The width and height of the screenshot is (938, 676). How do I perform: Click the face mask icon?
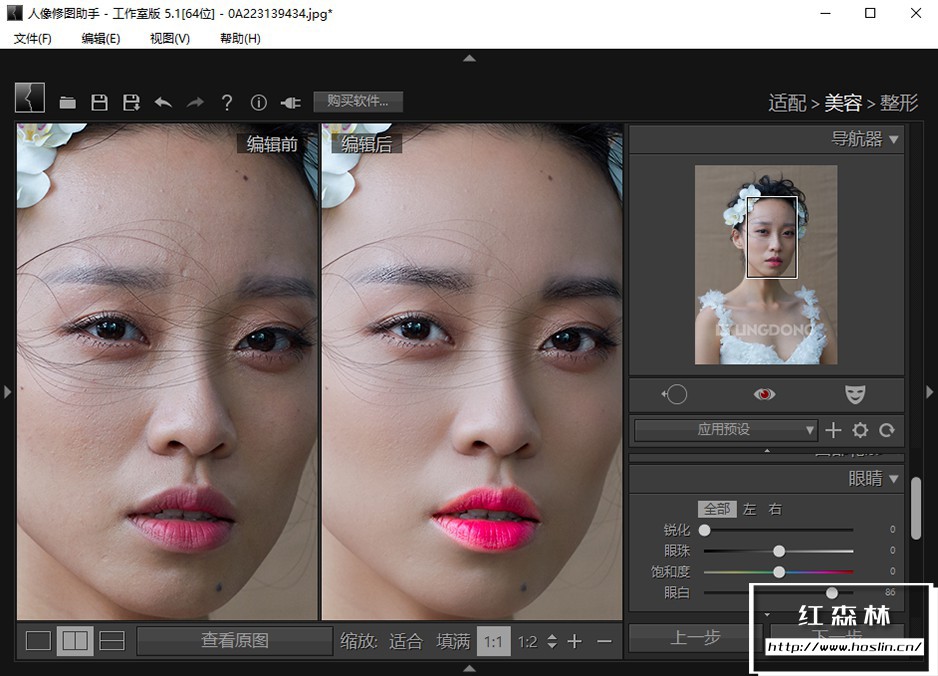tap(854, 394)
